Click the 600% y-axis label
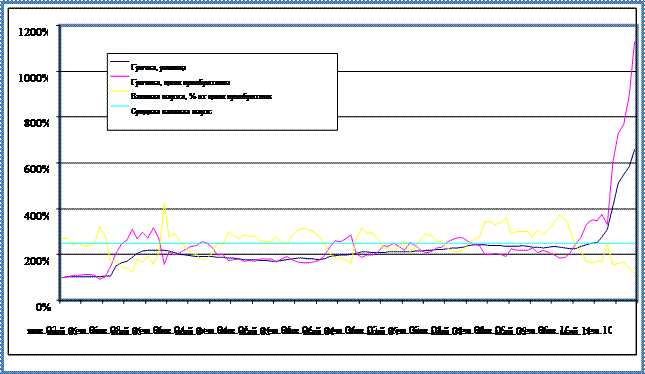Viewport: 645px width, 374px height. pos(36,169)
